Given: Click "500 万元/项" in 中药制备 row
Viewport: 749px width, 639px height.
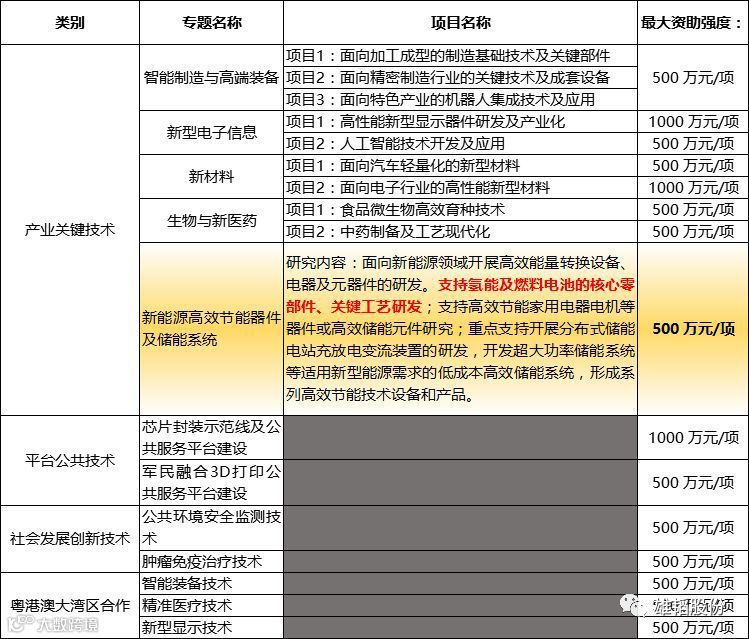Looking at the screenshot, I should coord(693,232).
